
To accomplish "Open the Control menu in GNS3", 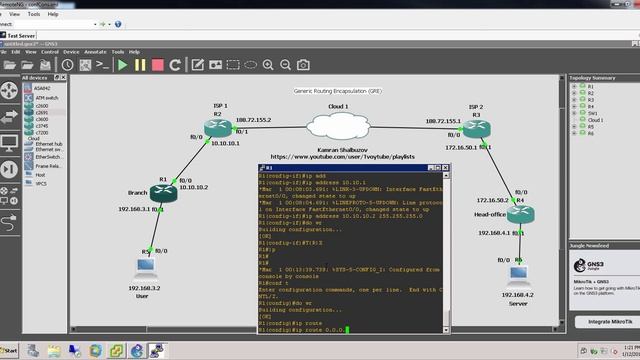I will tap(50, 52).
